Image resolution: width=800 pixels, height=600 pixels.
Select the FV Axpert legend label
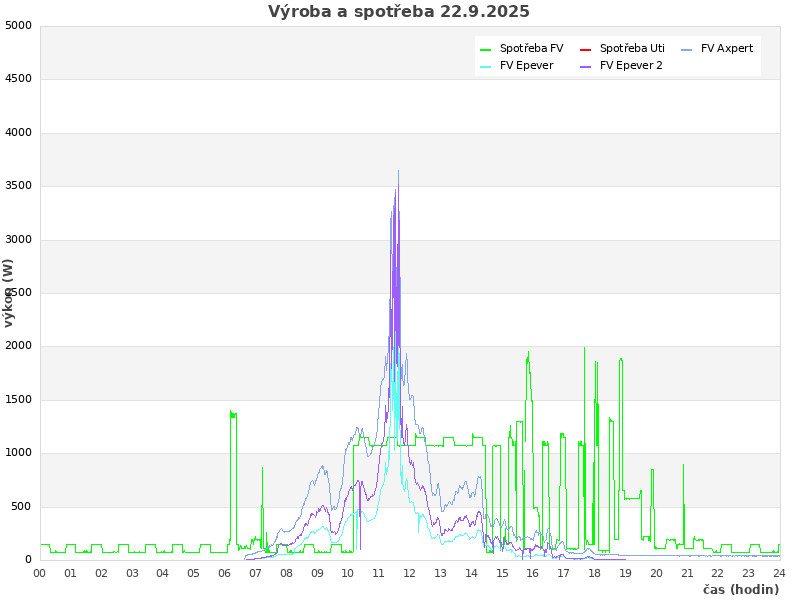tap(727, 49)
